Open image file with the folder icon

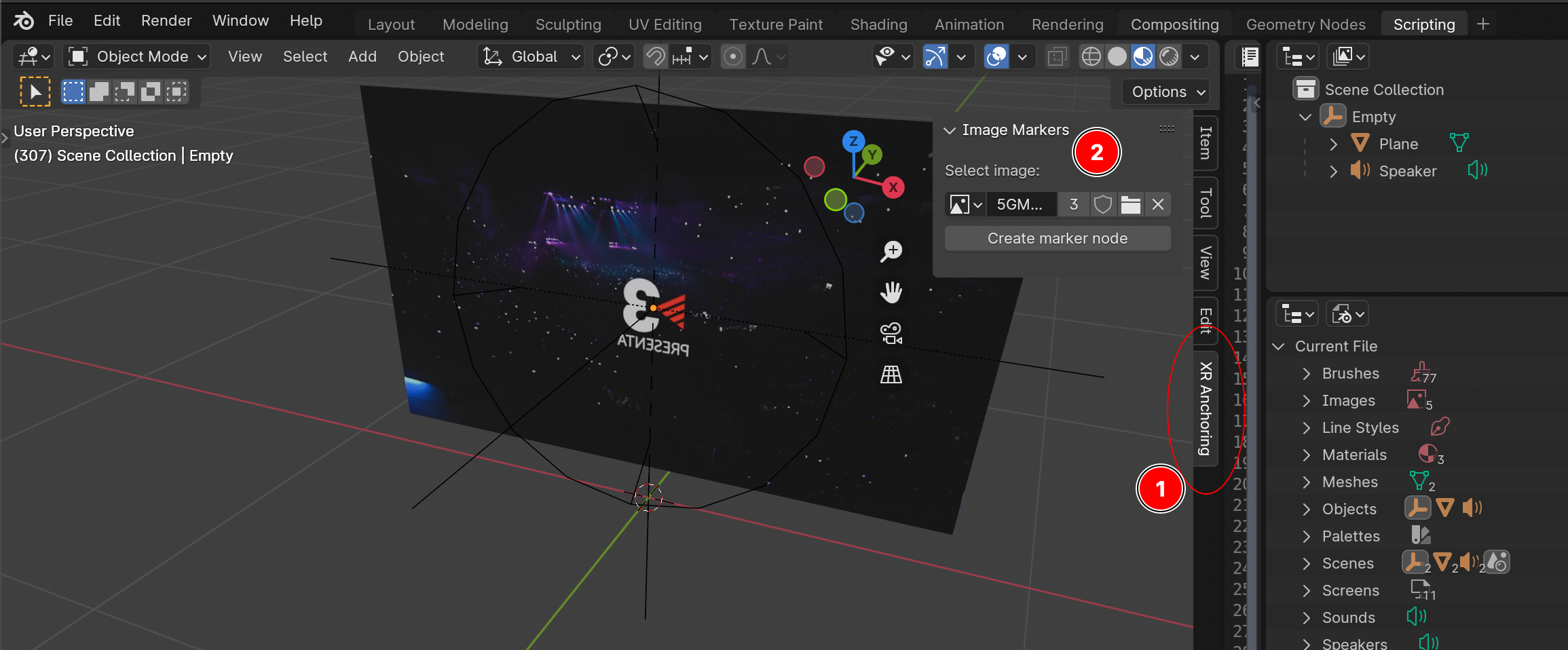[x=1130, y=204]
